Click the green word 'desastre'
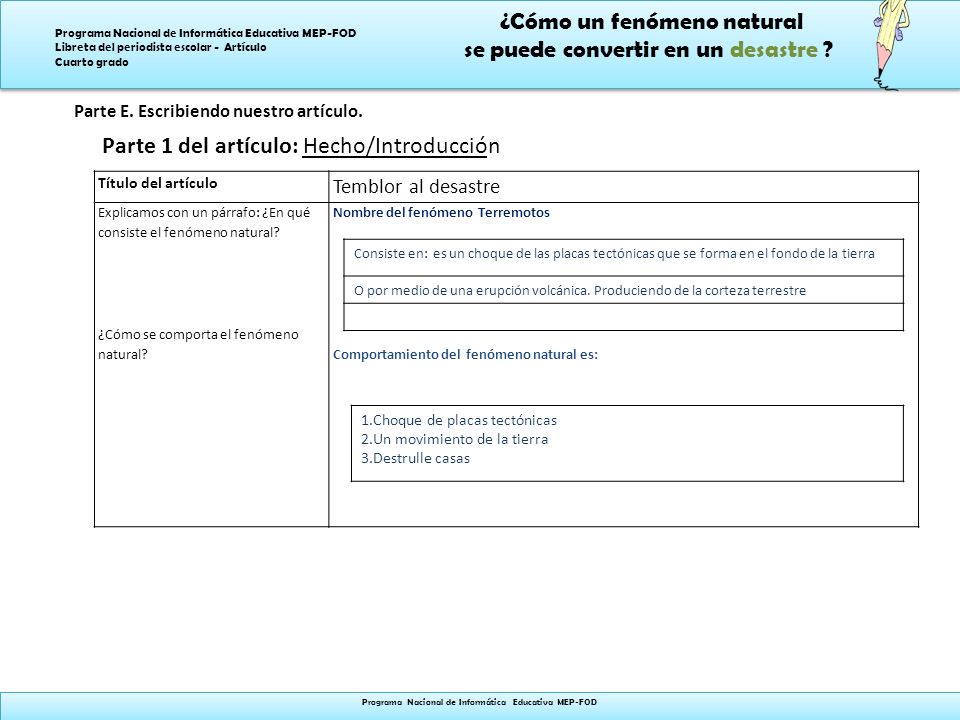Viewport: 960px width, 720px height. [x=774, y=50]
